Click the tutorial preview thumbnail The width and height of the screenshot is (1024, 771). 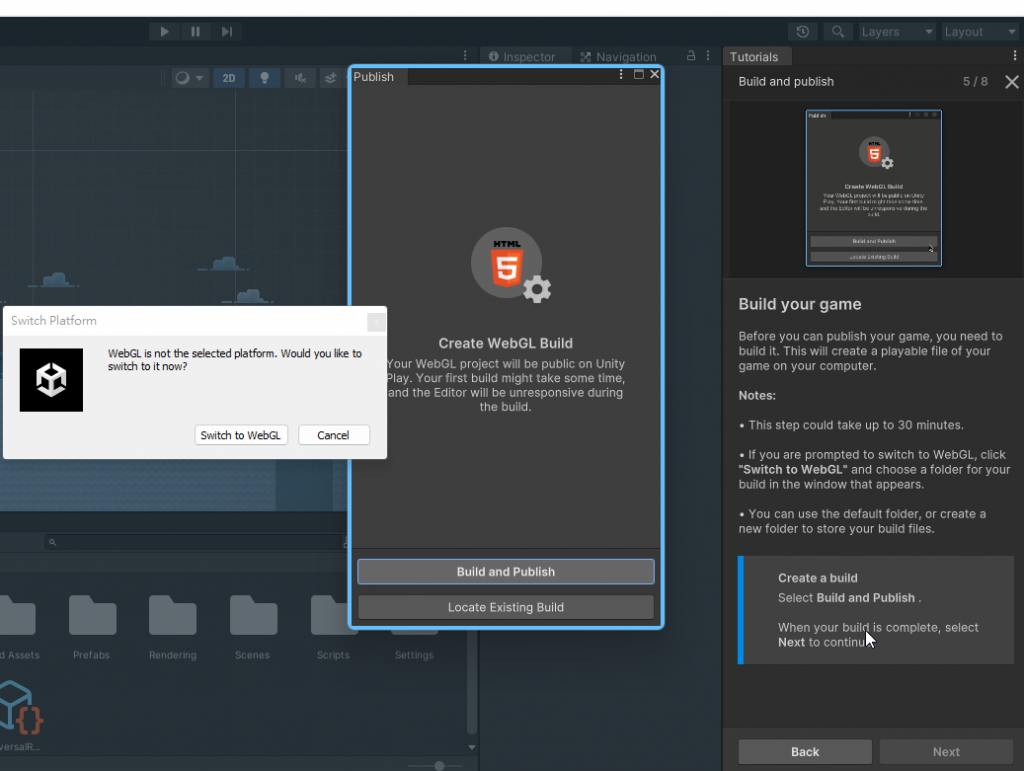pos(874,188)
